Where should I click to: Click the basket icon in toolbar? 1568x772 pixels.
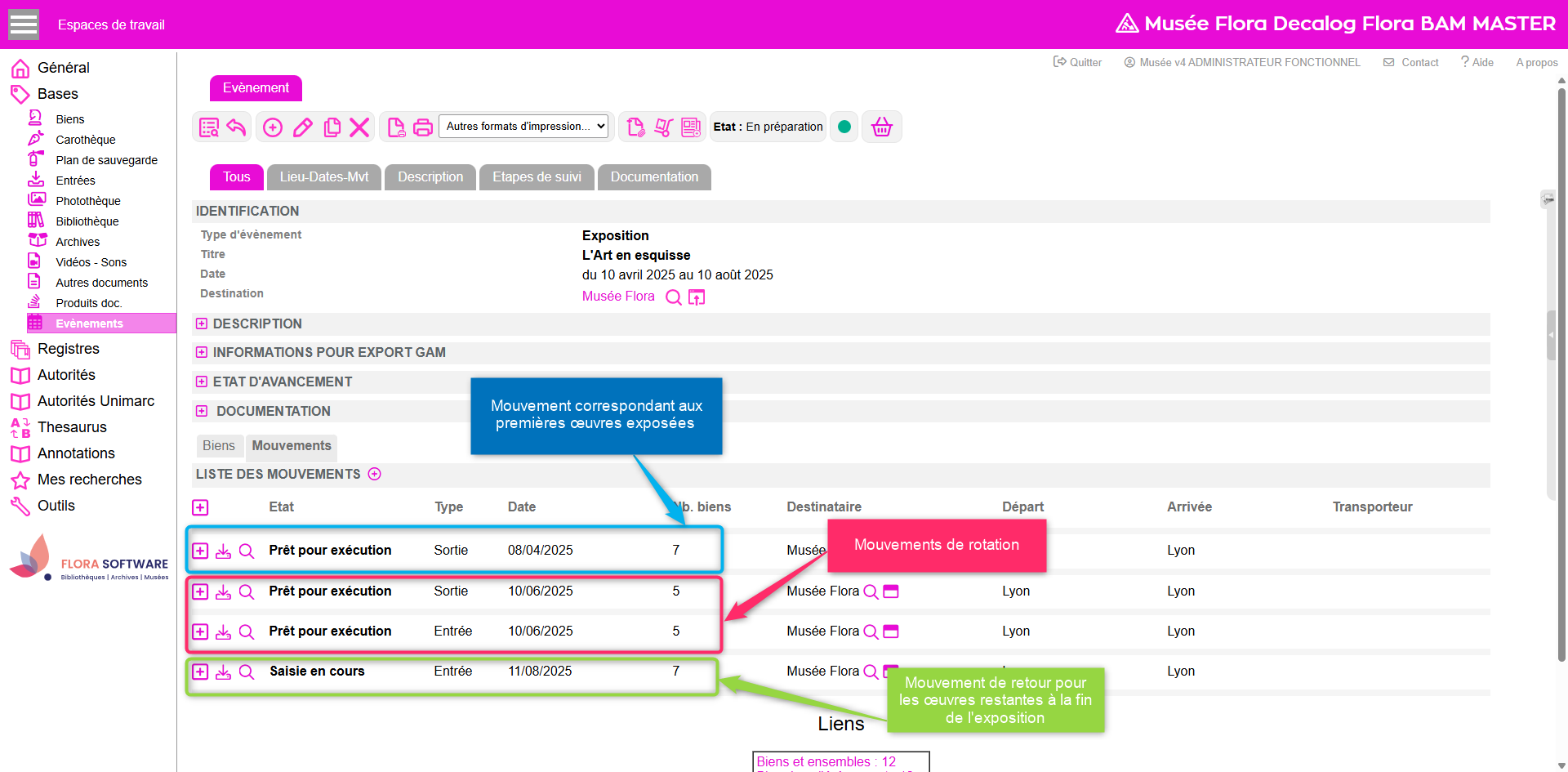882,127
